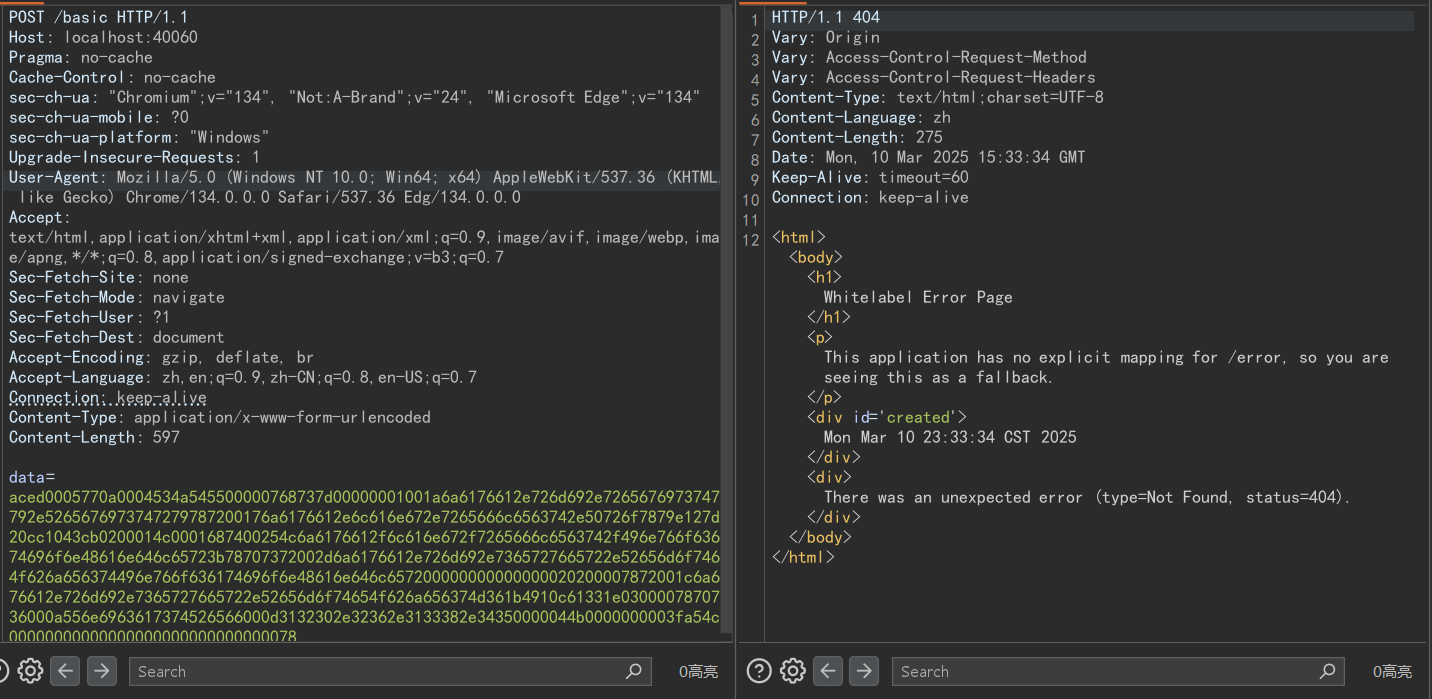Click the 'Sec-Fetch-Site: none' header

pyautogui.click(x=99, y=277)
